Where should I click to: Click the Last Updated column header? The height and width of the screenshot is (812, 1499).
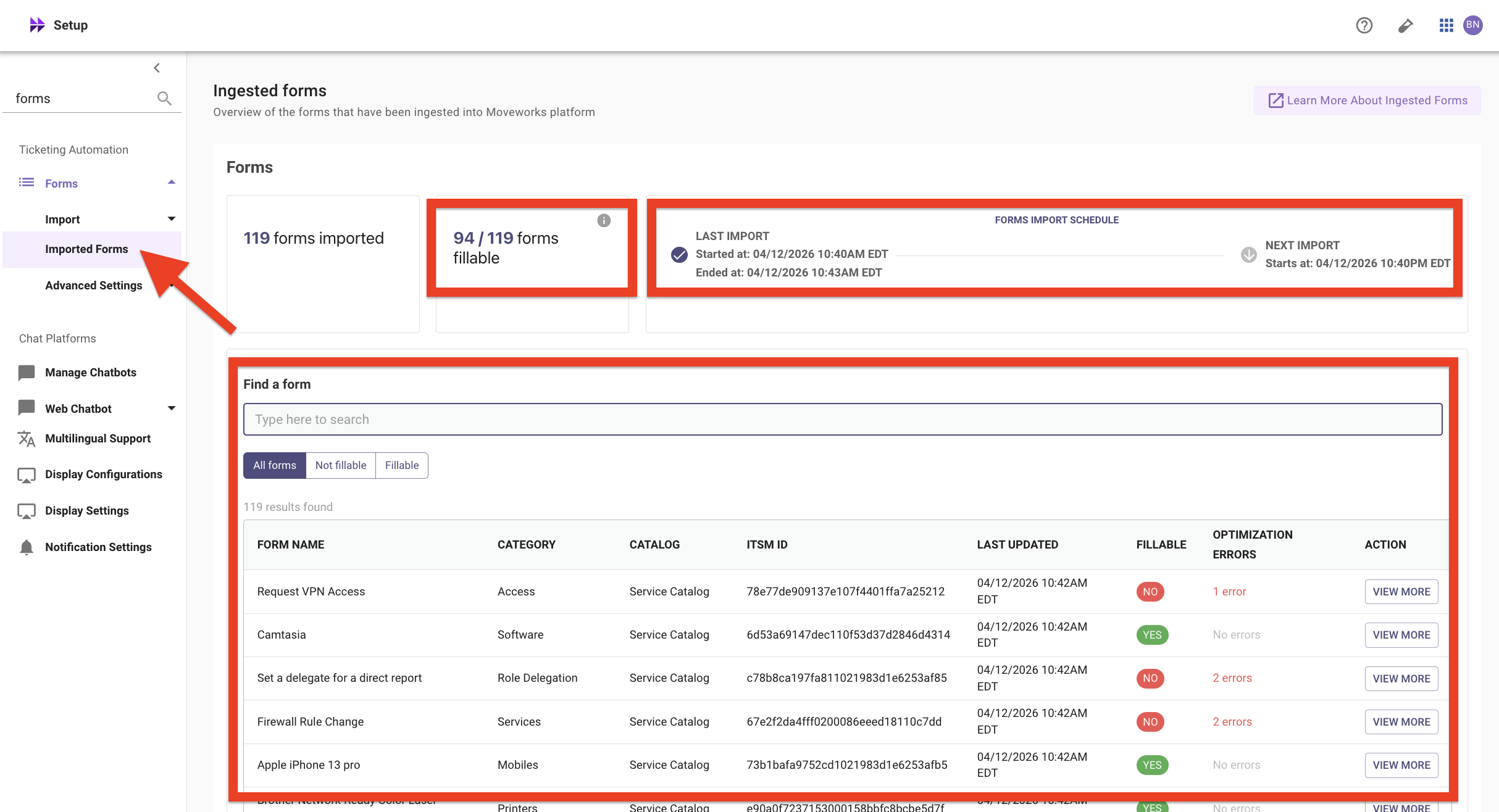(1017, 545)
